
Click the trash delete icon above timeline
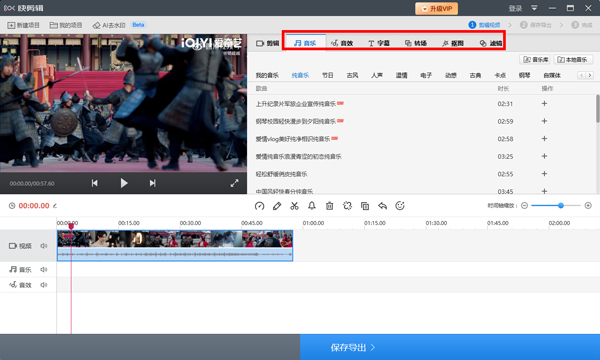click(329, 206)
